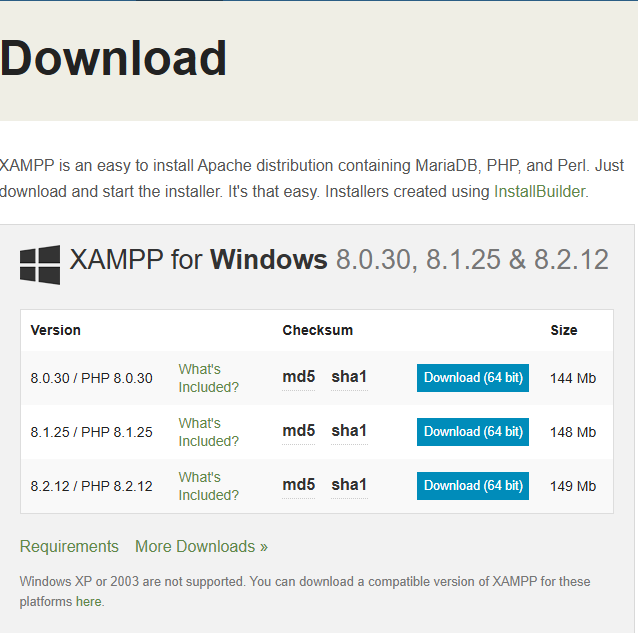
Task: Download XAMPP 8.0.30 64 bit
Action: tap(472, 378)
